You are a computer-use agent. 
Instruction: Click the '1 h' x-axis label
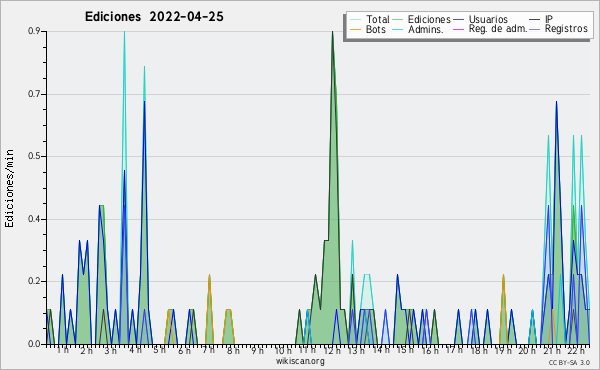click(x=63, y=350)
